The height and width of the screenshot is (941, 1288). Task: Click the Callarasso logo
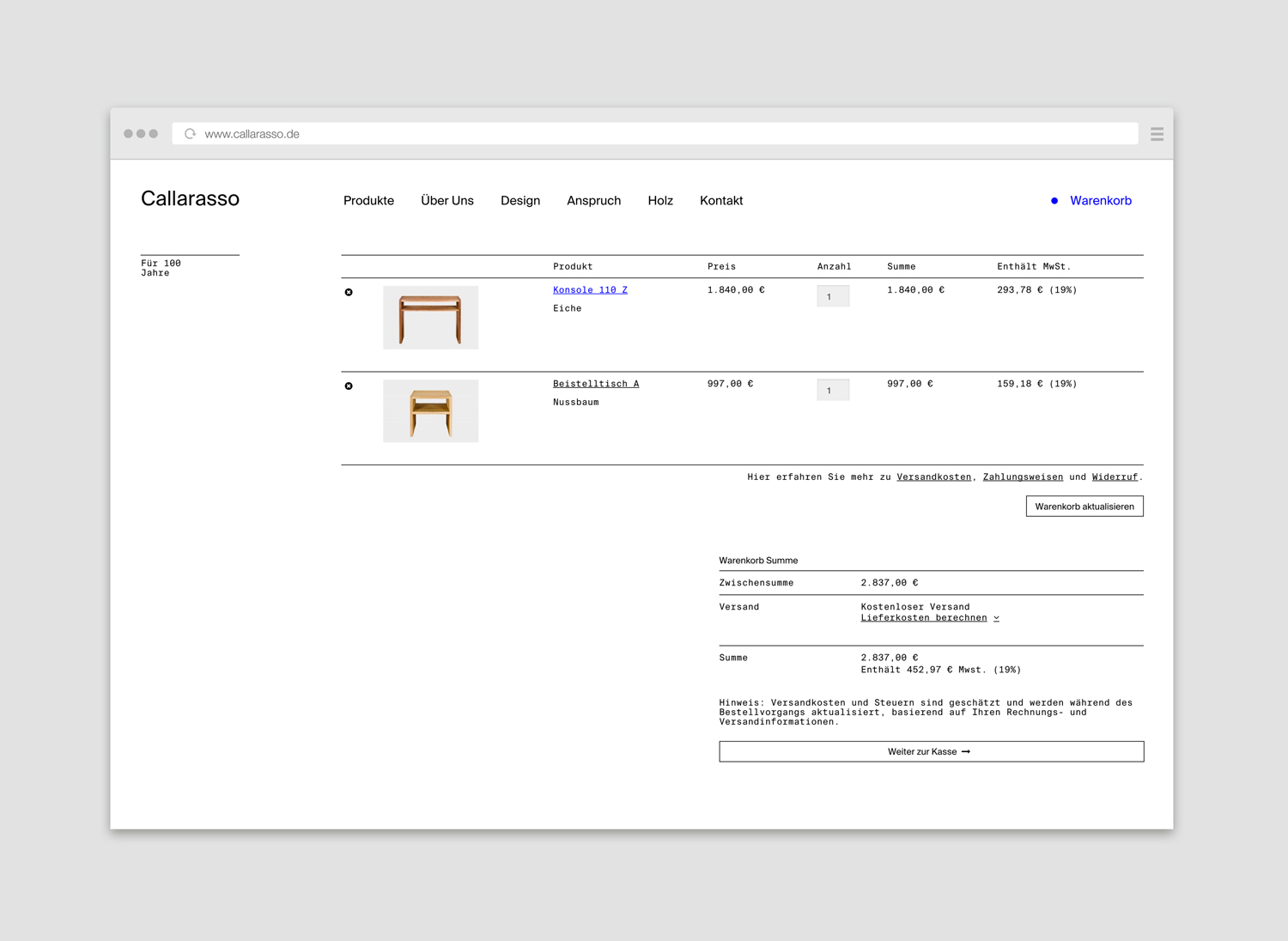click(190, 199)
